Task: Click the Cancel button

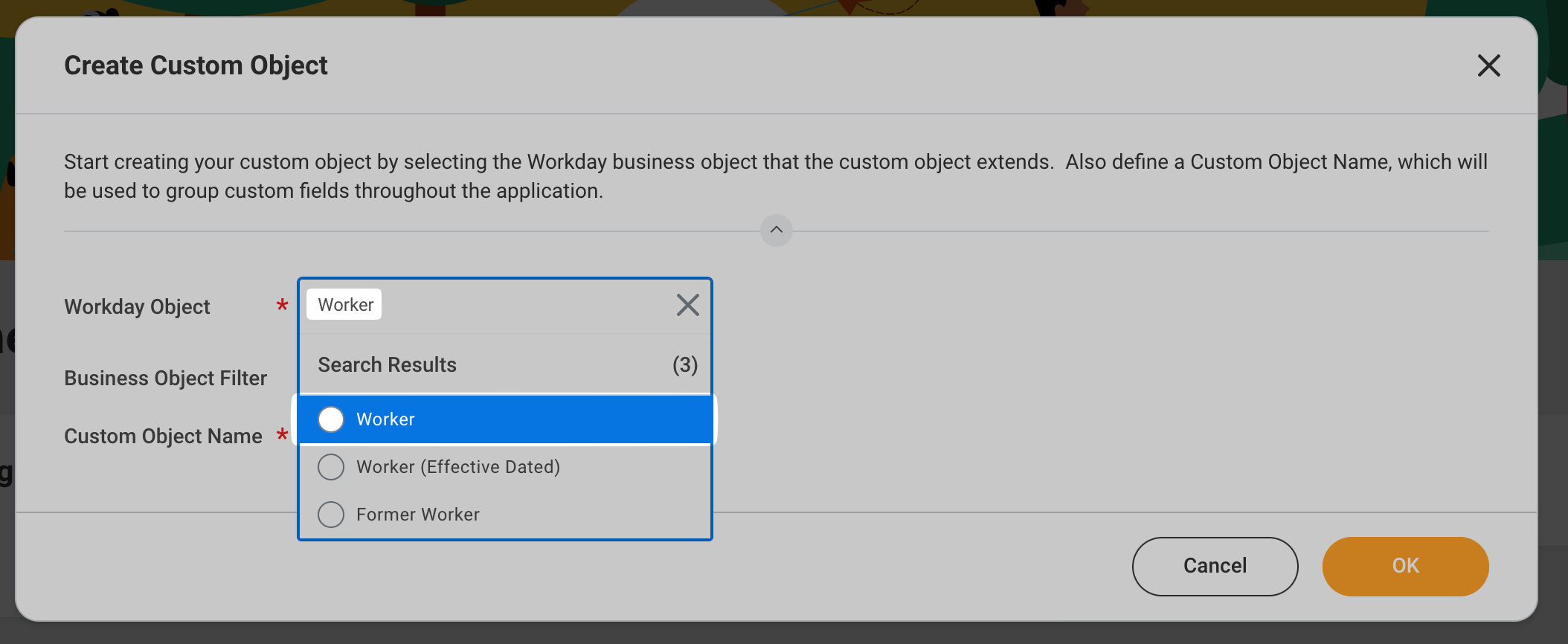Action: pyautogui.click(x=1215, y=566)
